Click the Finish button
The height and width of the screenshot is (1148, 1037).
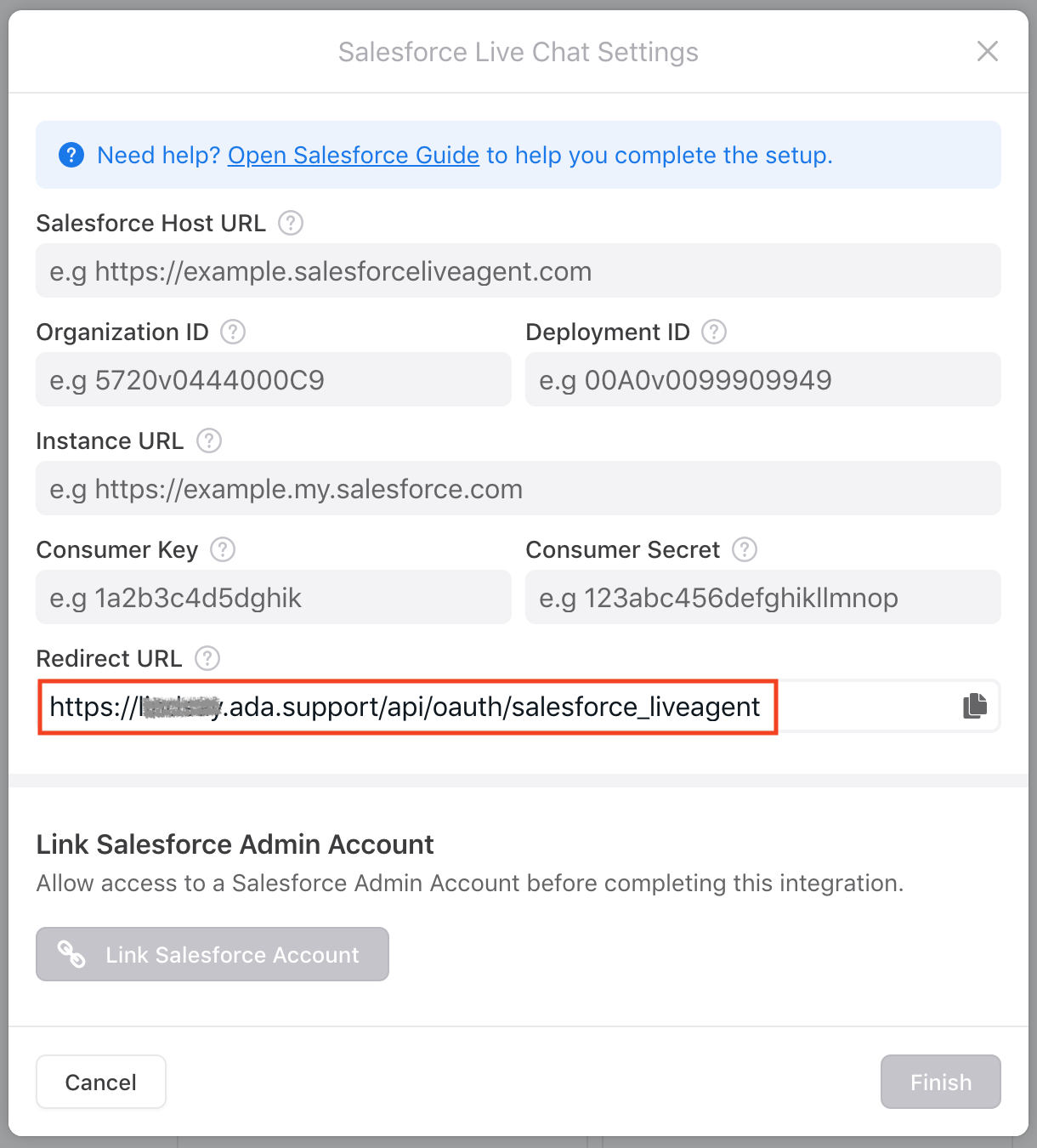click(940, 1082)
